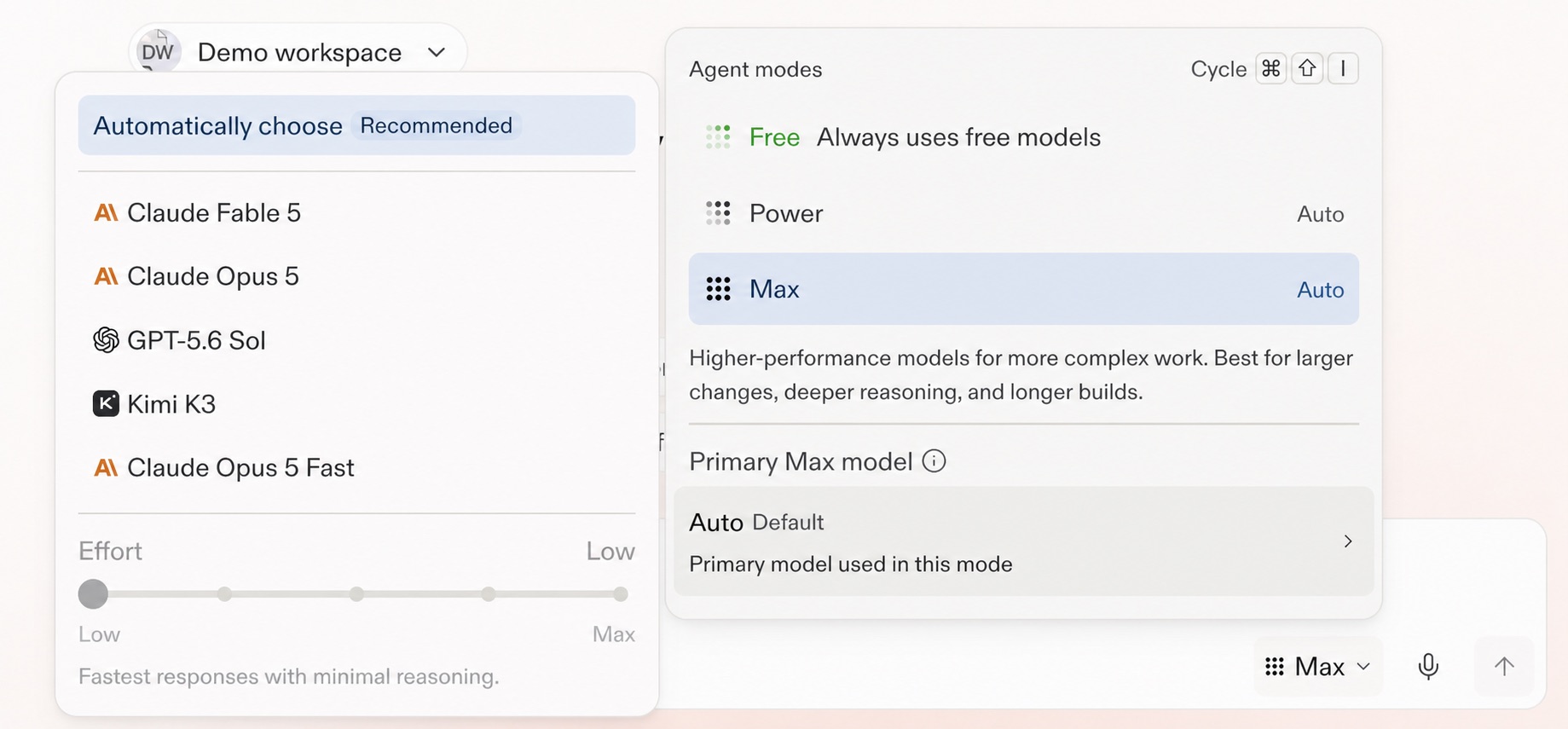Screen dimensions: 1568x729
Task: Choose Claude Opus 5 model
Action: click(x=356, y=276)
